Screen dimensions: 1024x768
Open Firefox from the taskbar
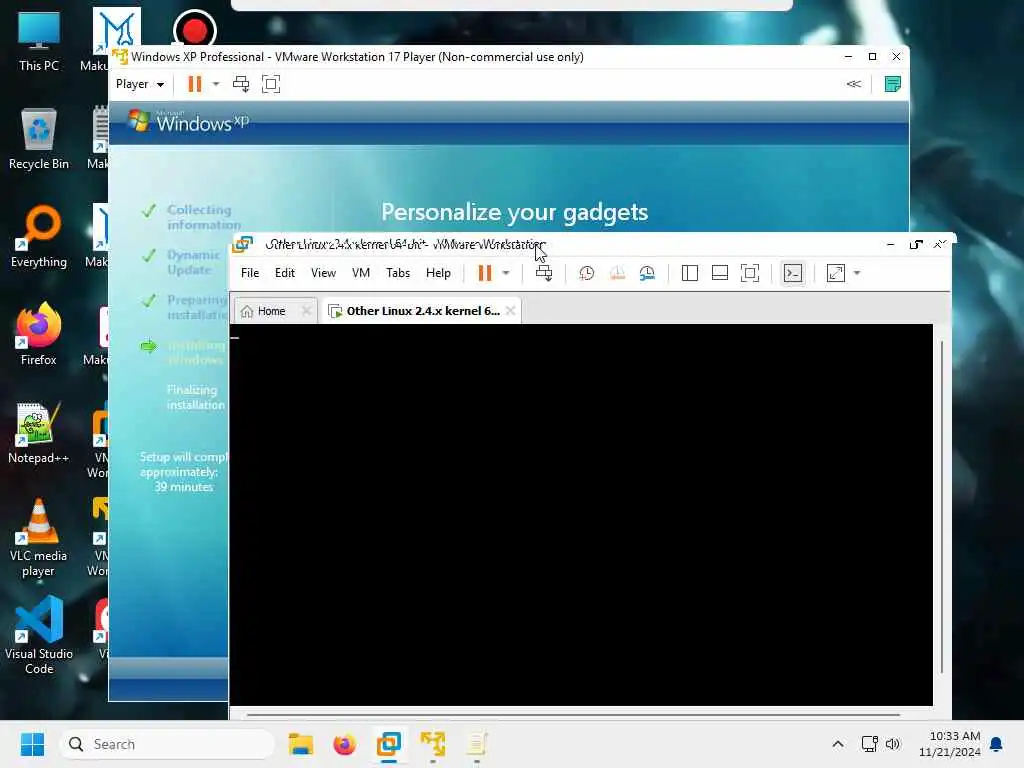coord(344,744)
